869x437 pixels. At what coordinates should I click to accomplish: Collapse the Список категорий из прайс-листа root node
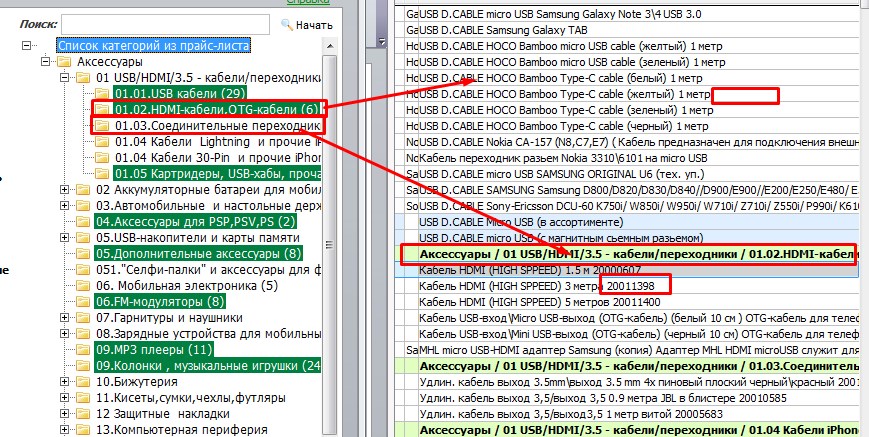coord(26,45)
